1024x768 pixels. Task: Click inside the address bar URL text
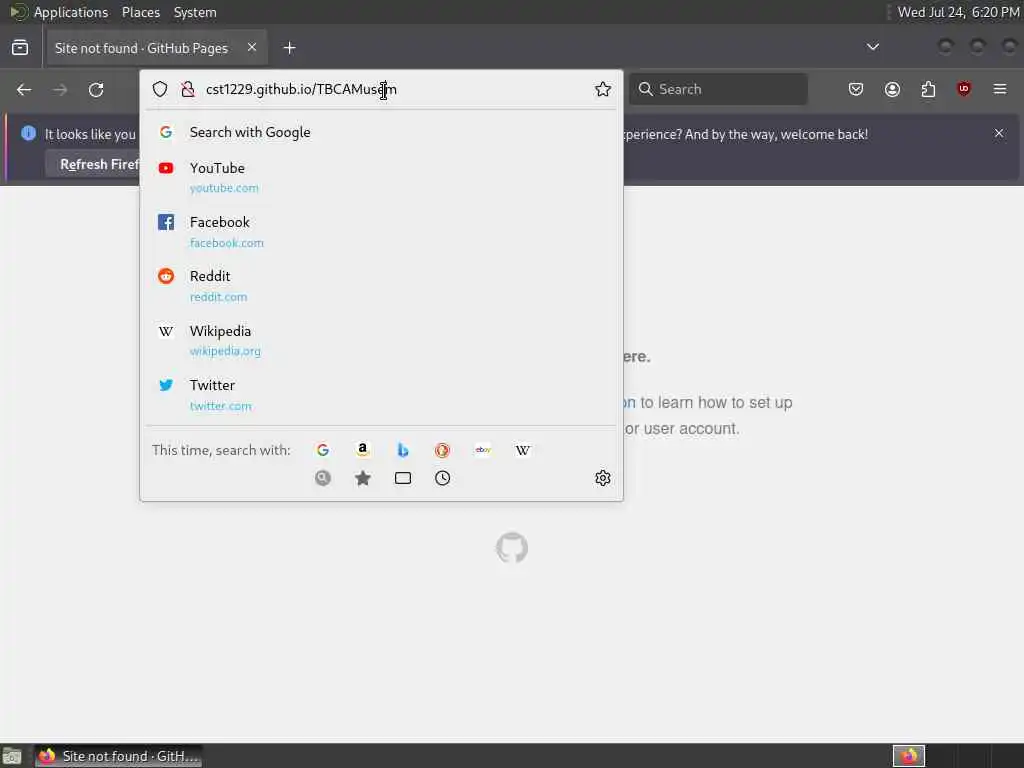[301, 89]
